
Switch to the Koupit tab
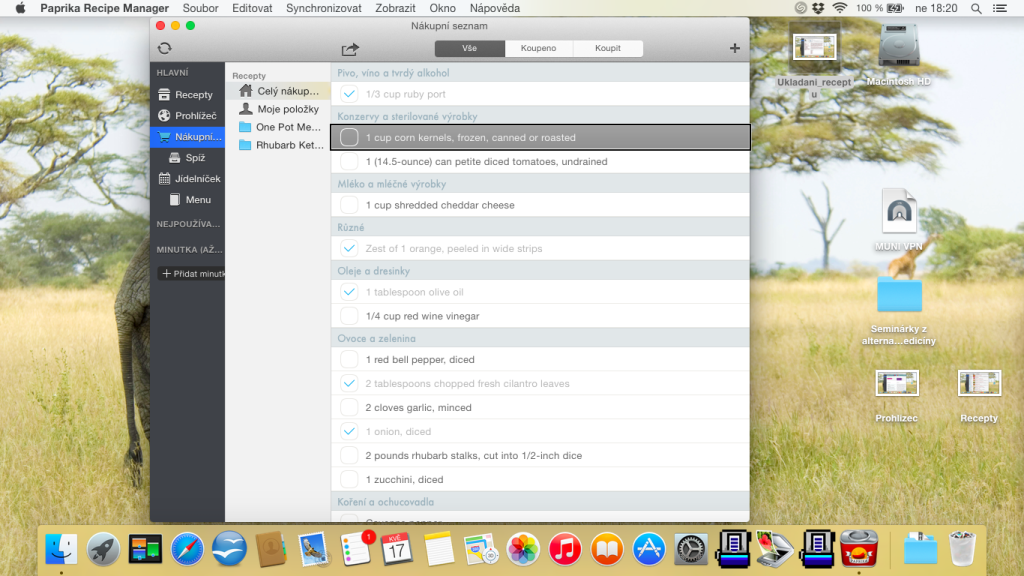click(x=608, y=48)
